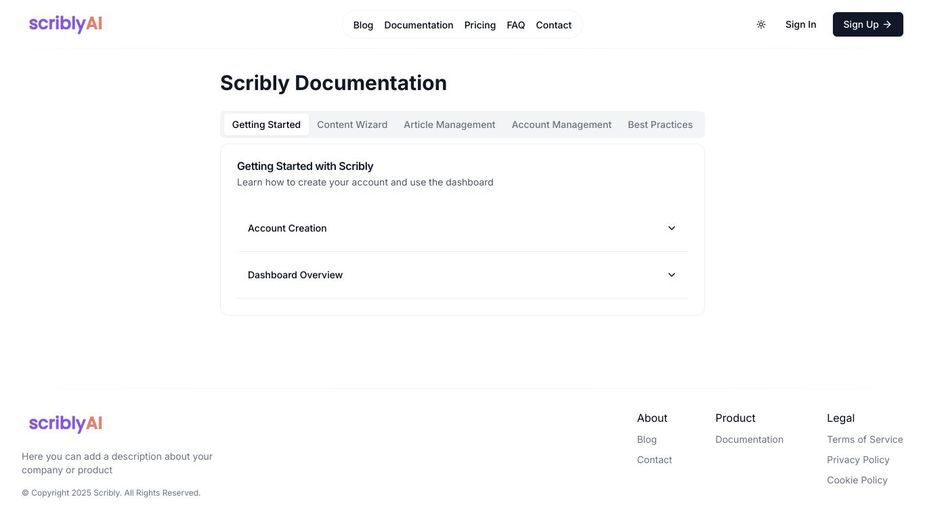Expand the Dashboard Overview chevron
The width and height of the screenshot is (925, 520).
tap(671, 275)
